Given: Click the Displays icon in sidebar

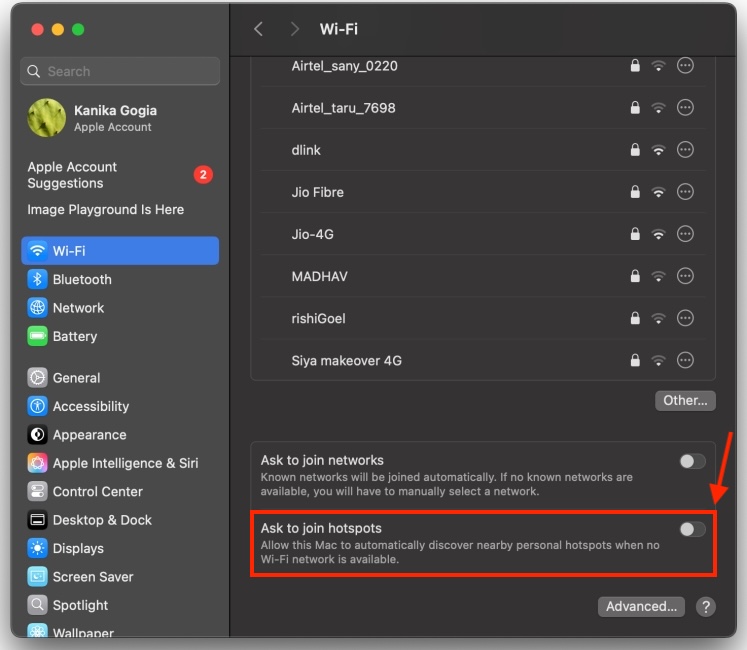Looking at the screenshot, I should coord(37,548).
